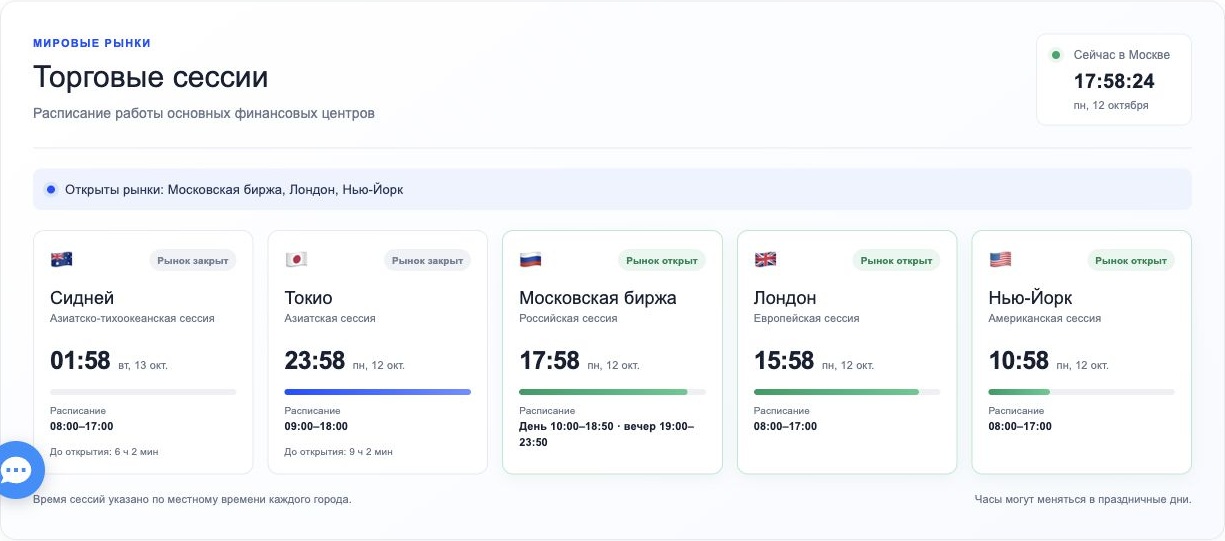Click Tokyo local time 23:58

[x=315, y=361]
